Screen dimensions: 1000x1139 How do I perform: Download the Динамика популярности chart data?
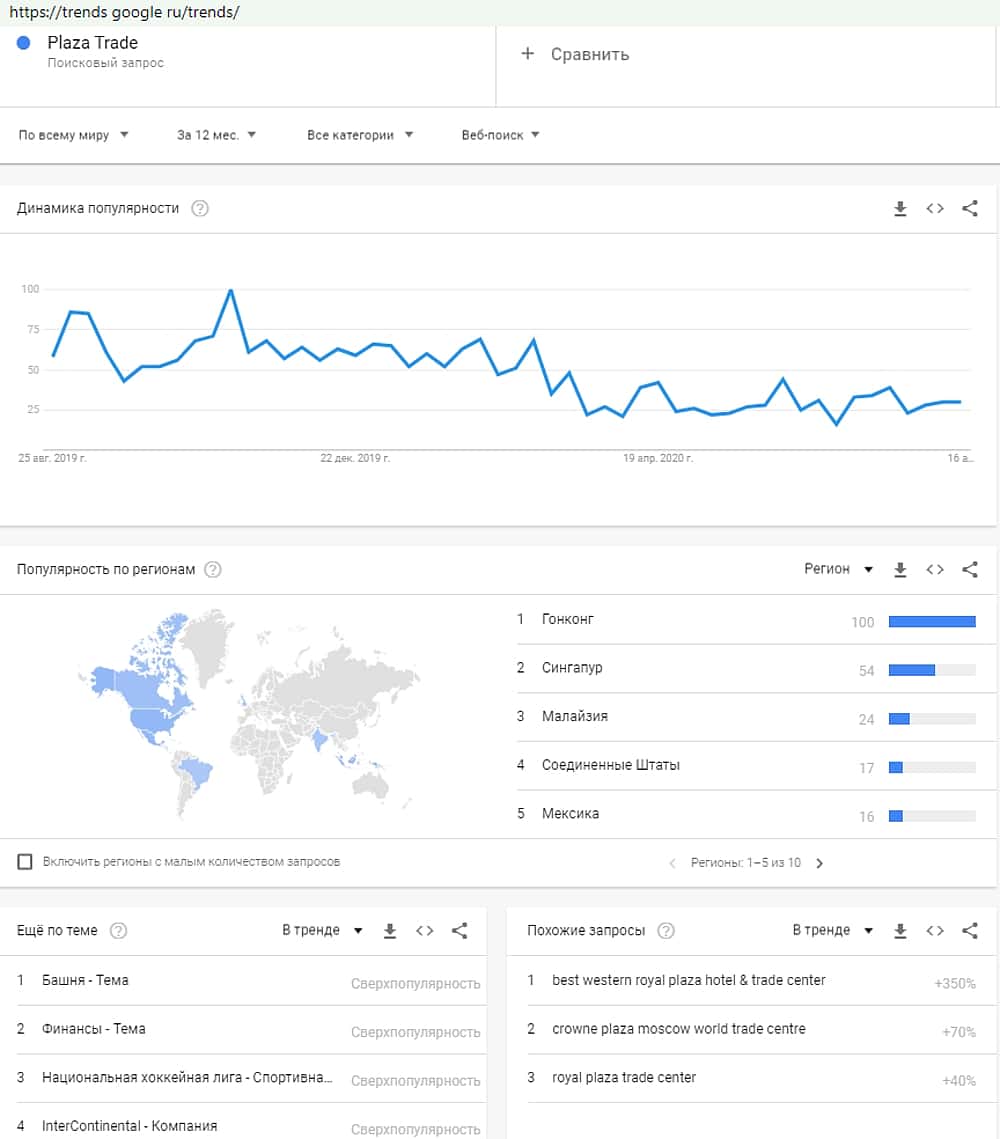[900, 209]
